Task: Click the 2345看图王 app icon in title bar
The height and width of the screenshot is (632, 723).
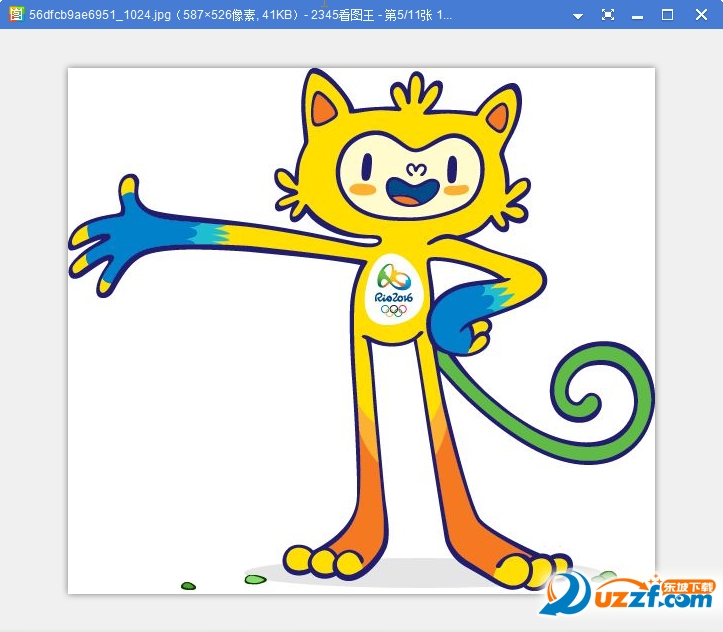Action: 16,14
